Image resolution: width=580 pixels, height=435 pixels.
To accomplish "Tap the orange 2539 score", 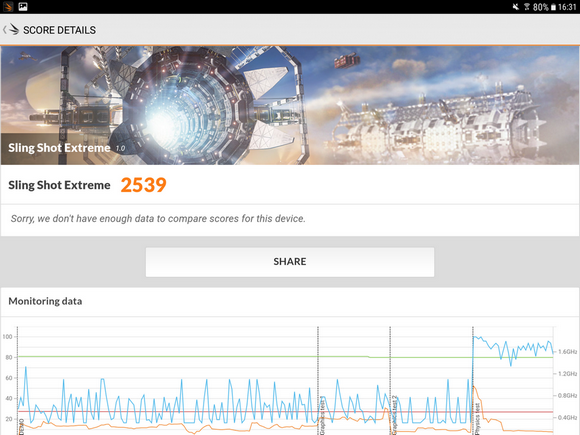I will click(144, 185).
